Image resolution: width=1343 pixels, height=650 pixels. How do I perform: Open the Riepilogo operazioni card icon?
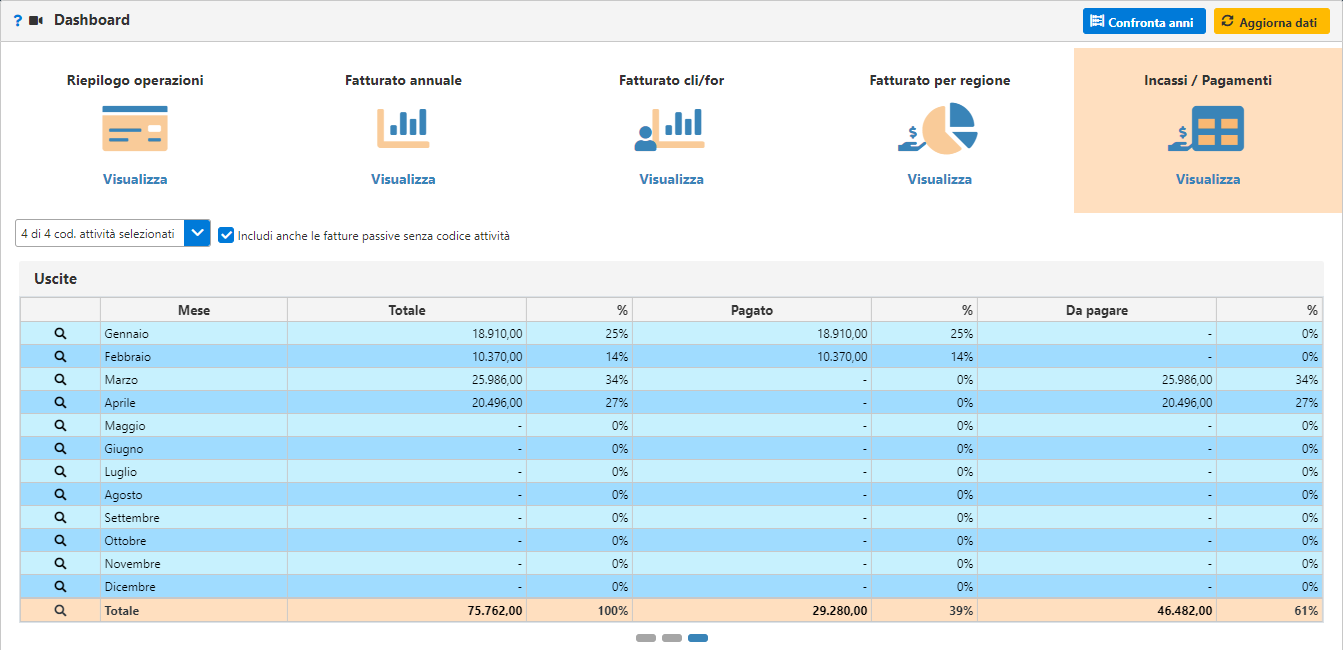coord(135,129)
